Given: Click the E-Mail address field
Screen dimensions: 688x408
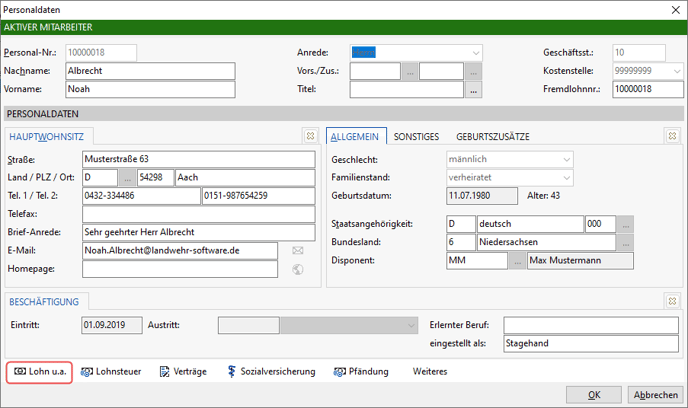Looking at the screenshot, I should pyautogui.click(x=180, y=251).
